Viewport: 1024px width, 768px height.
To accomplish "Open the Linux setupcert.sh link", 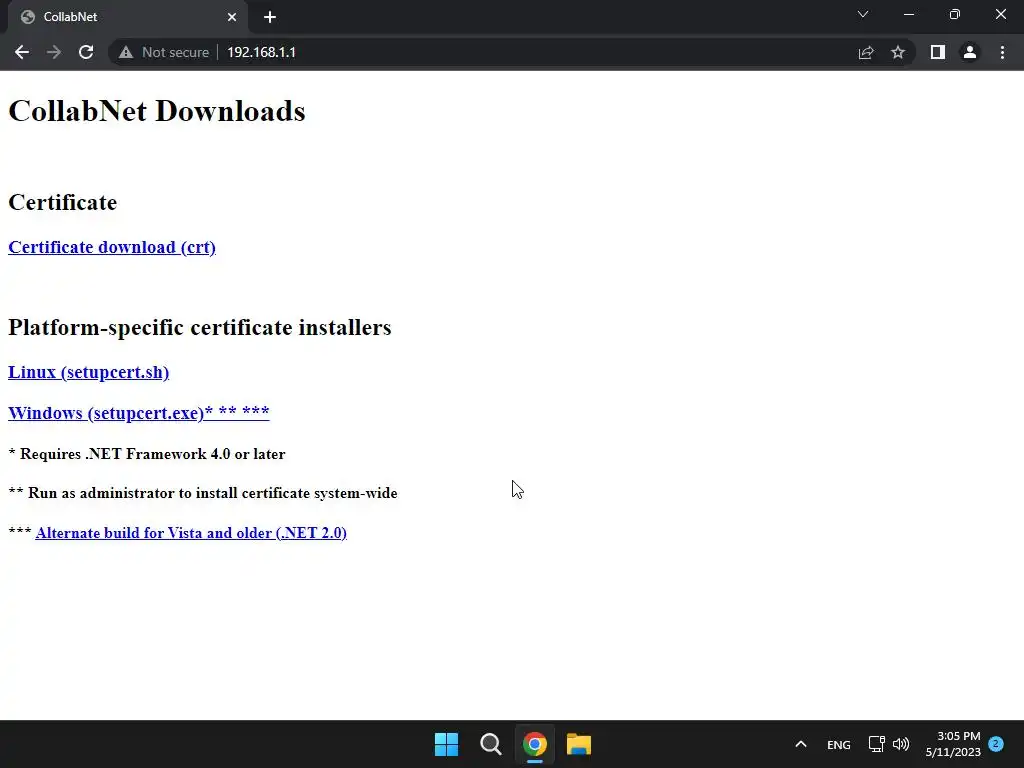I will pyautogui.click(x=88, y=372).
